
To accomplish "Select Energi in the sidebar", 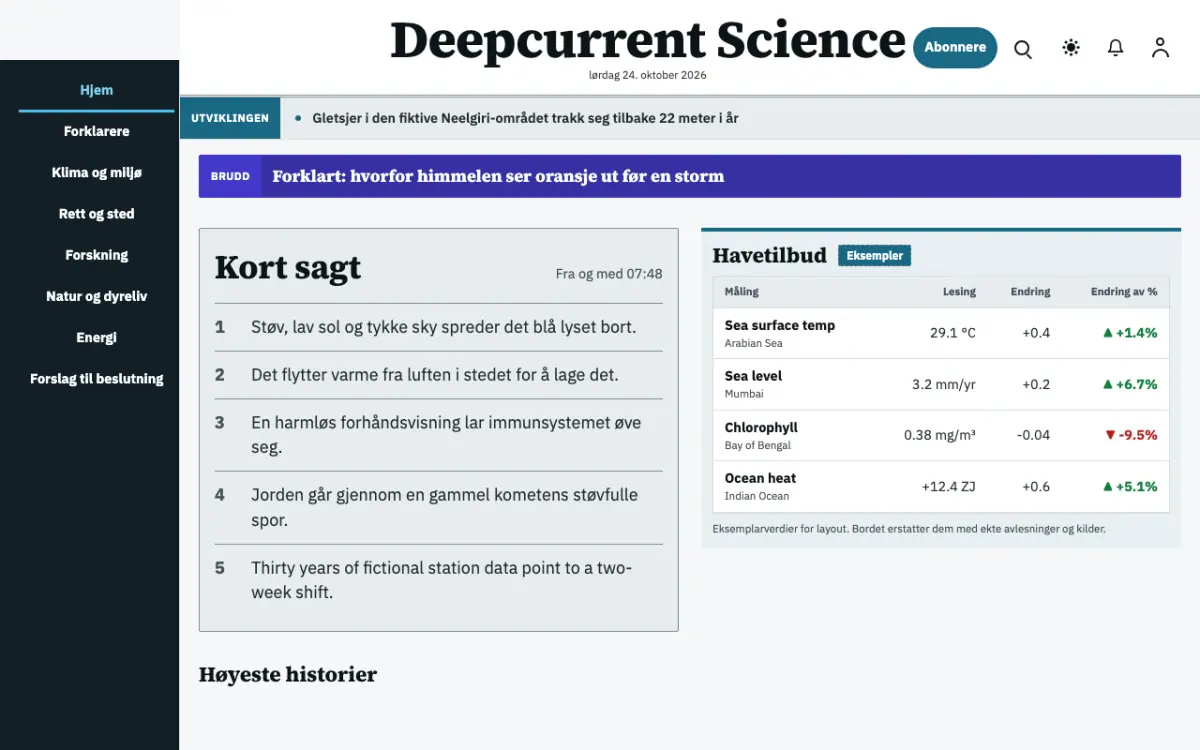I will (x=97, y=337).
